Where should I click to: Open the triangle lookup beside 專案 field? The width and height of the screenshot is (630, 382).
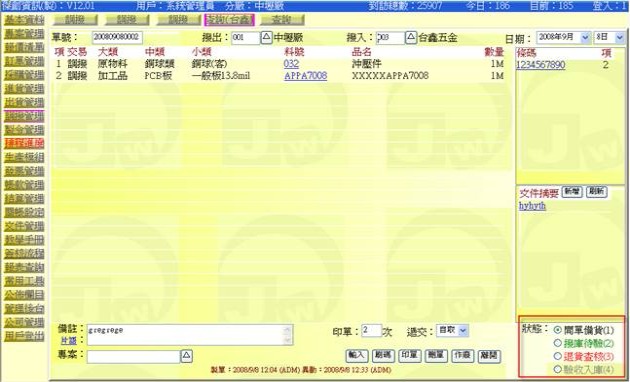pyautogui.click(x=186, y=356)
